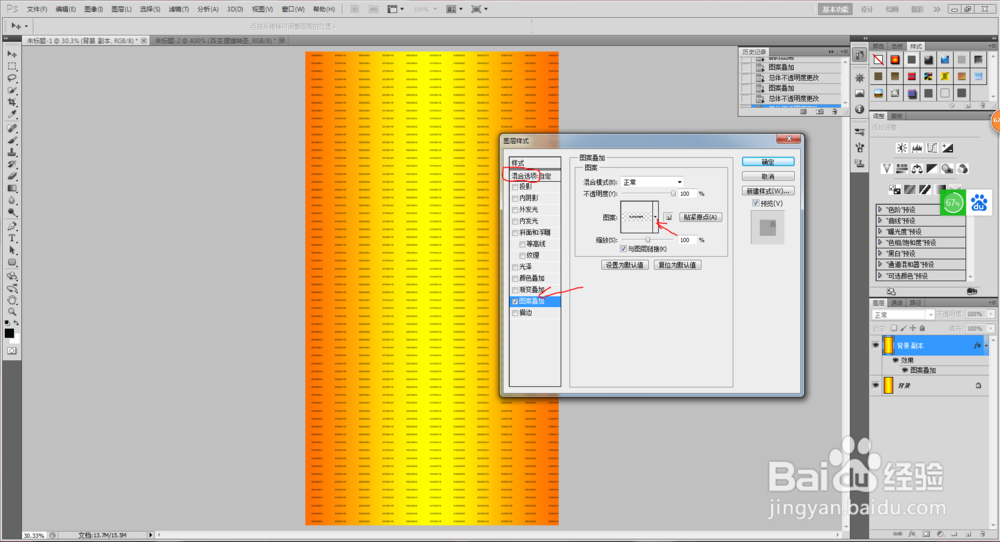Select the Lasso tool
Screen dimensions: 1000x542
pos(12,78)
